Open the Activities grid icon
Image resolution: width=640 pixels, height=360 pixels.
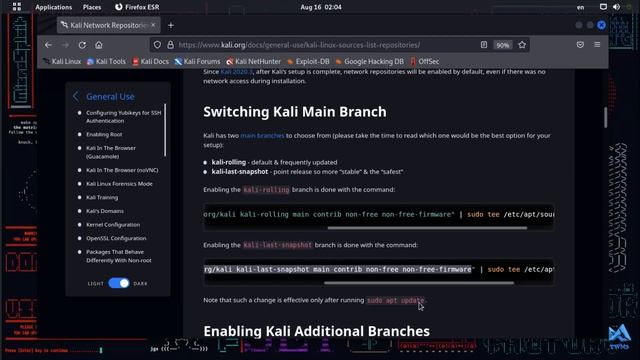[17, 7]
